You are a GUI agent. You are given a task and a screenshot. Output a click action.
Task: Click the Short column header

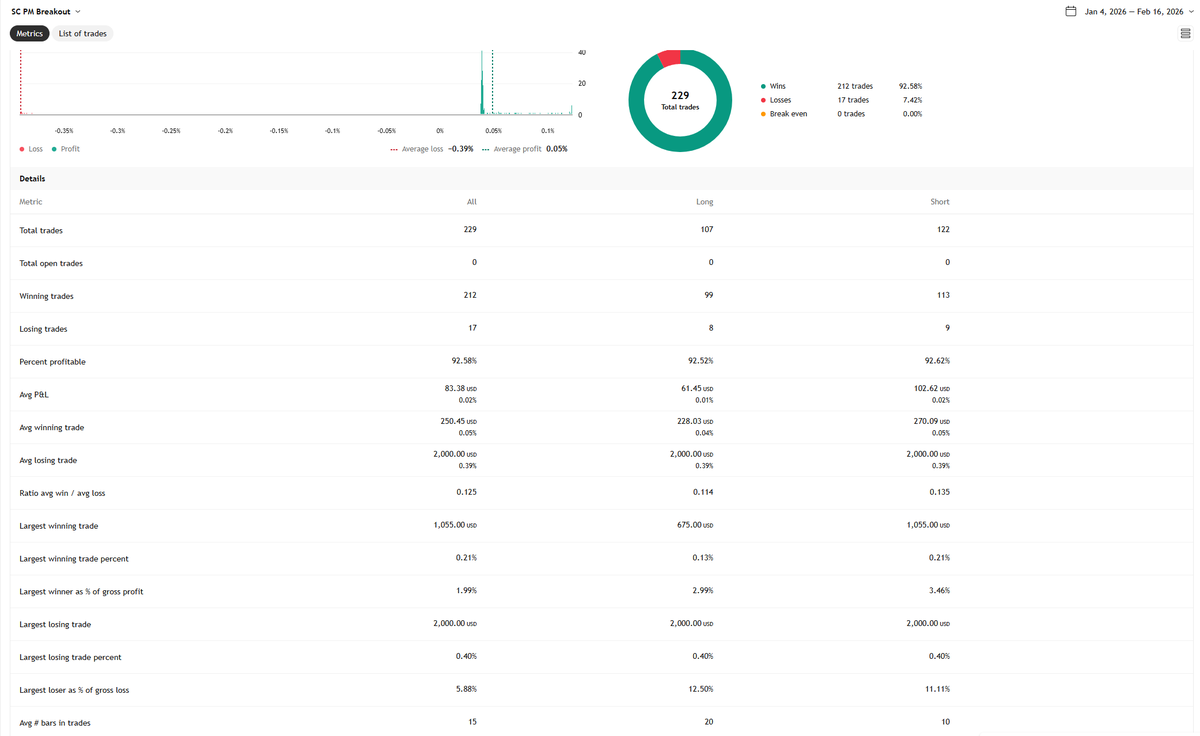click(940, 202)
